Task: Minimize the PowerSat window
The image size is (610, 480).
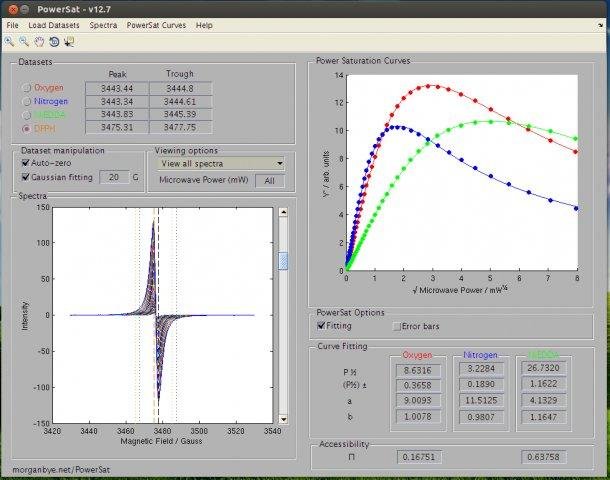Action: [25, 9]
